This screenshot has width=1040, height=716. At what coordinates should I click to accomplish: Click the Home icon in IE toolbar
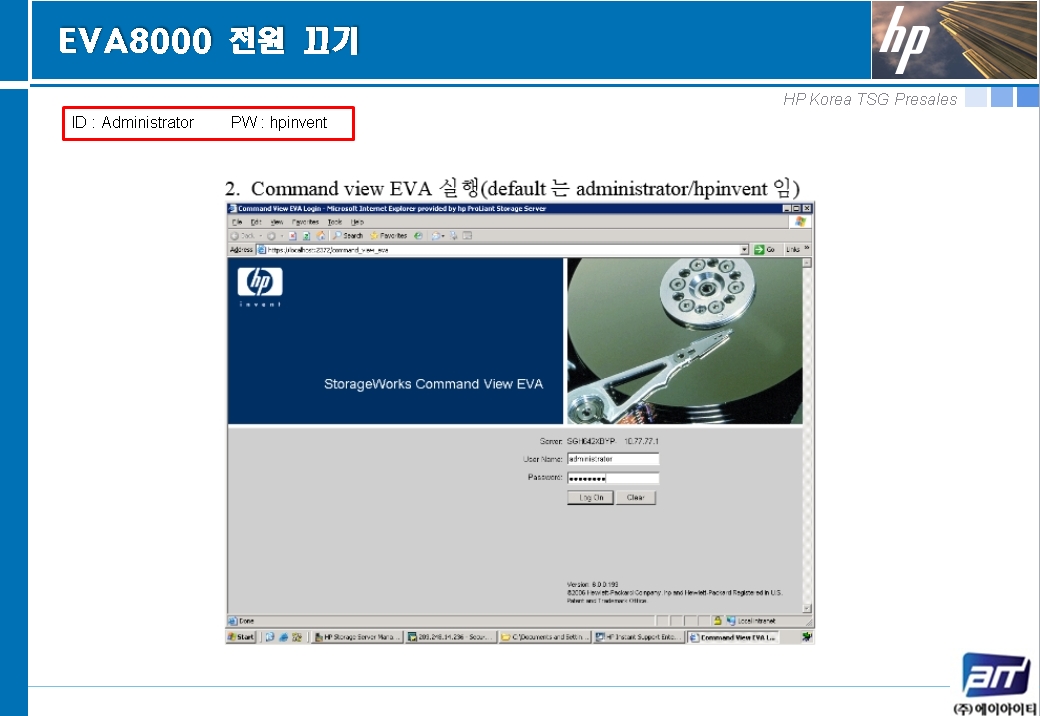[x=321, y=235]
